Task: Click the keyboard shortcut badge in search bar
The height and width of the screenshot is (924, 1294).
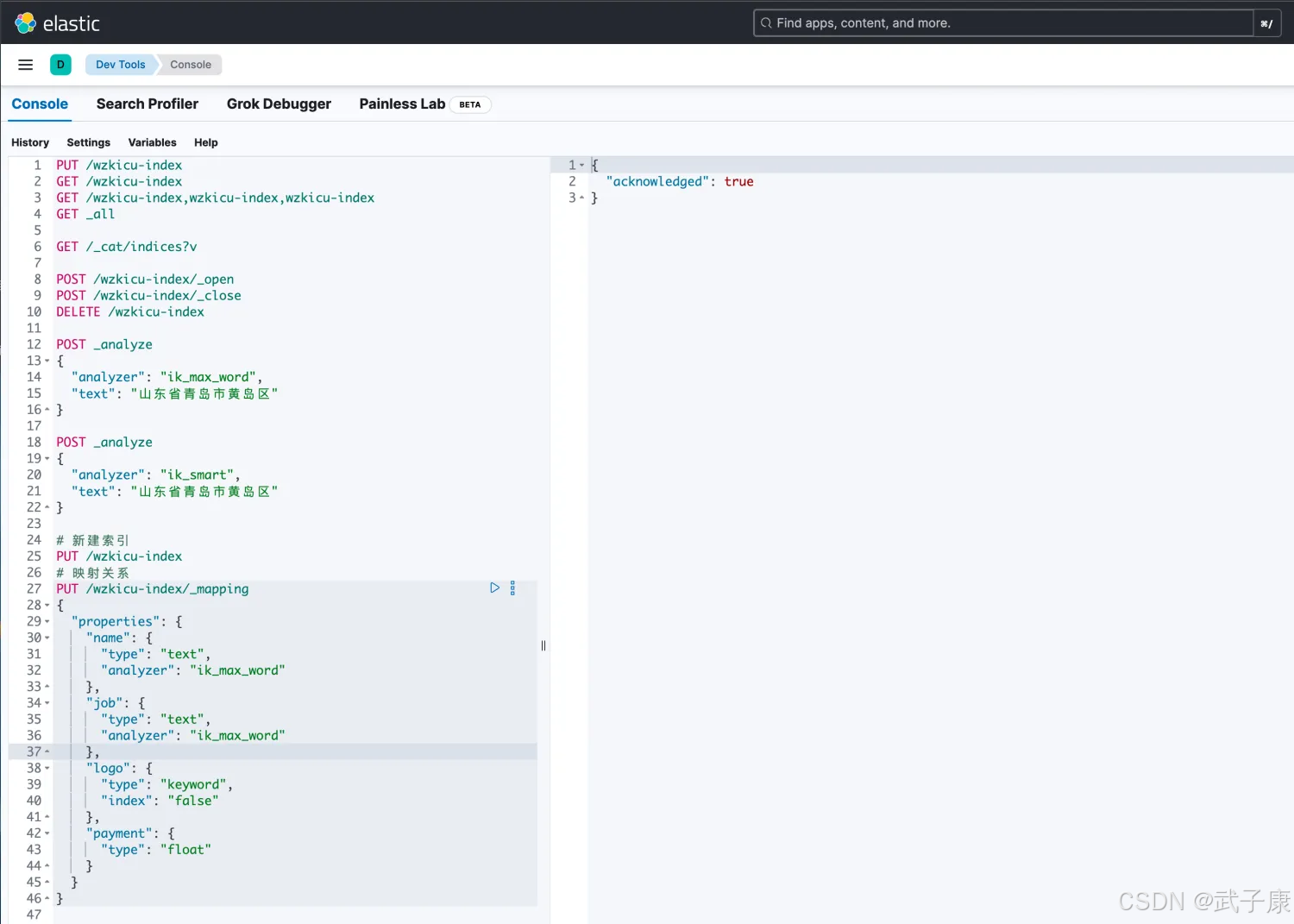Action: (1266, 23)
